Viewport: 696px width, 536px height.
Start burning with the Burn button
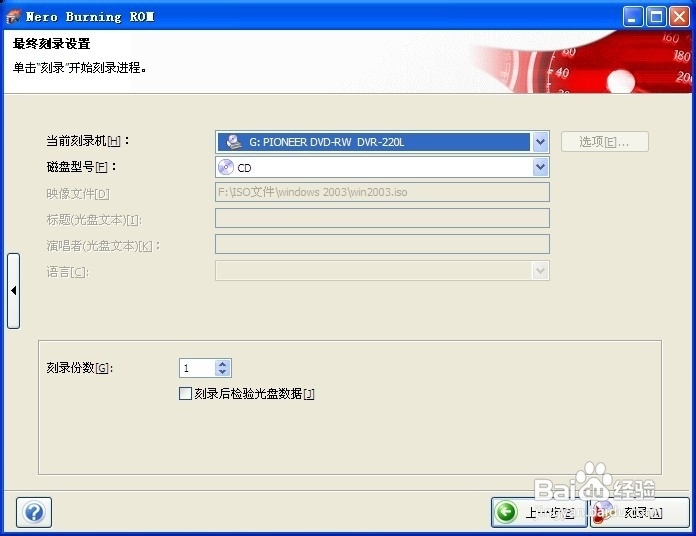click(640, 512)
